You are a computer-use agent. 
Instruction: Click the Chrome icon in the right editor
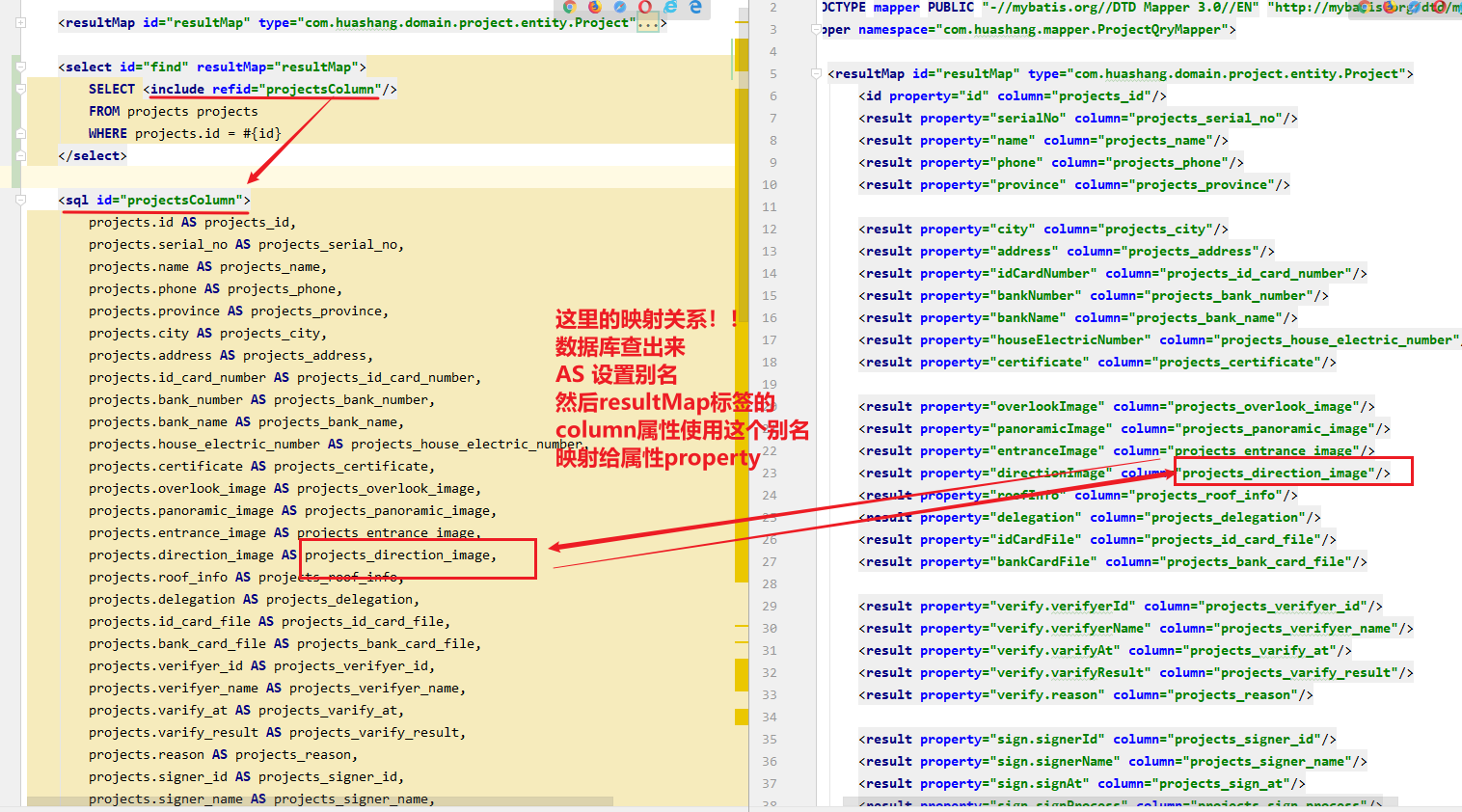click(x=1364, y=7)
